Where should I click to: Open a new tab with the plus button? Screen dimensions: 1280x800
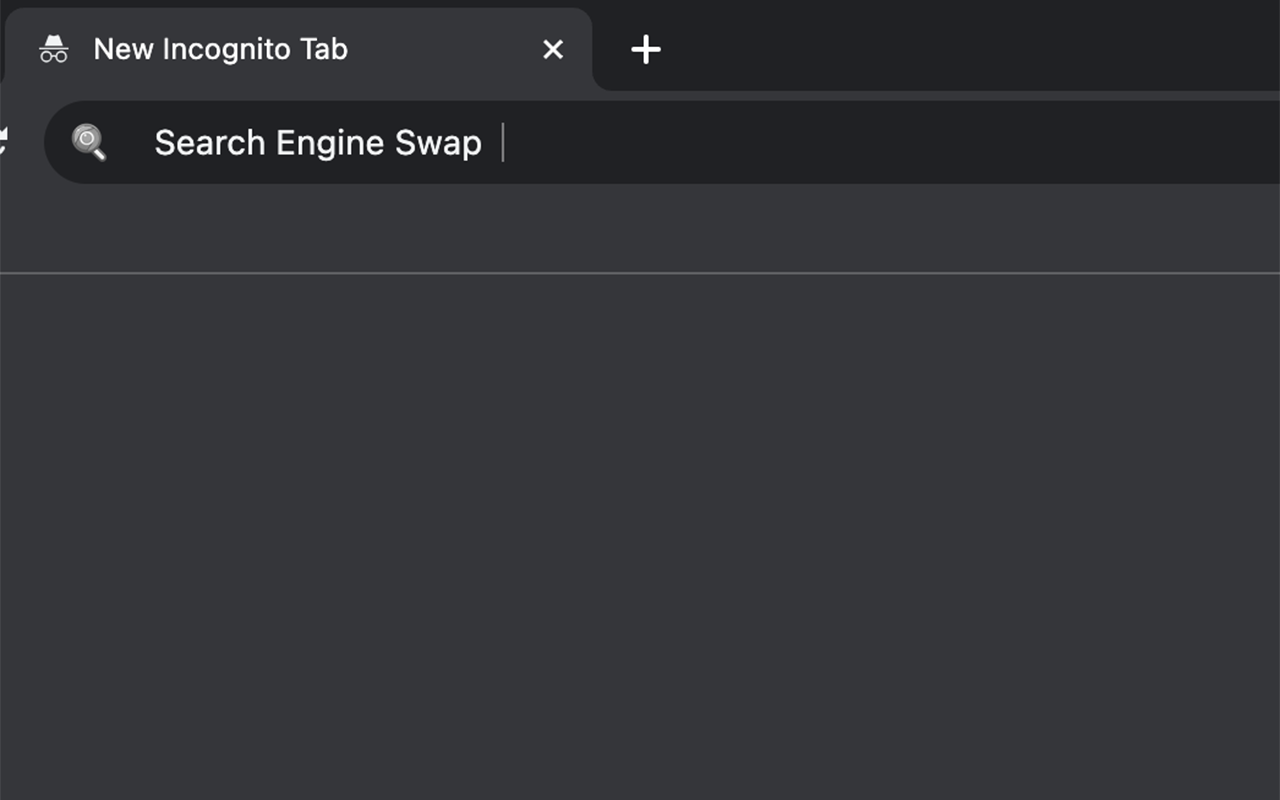(645, 48)
